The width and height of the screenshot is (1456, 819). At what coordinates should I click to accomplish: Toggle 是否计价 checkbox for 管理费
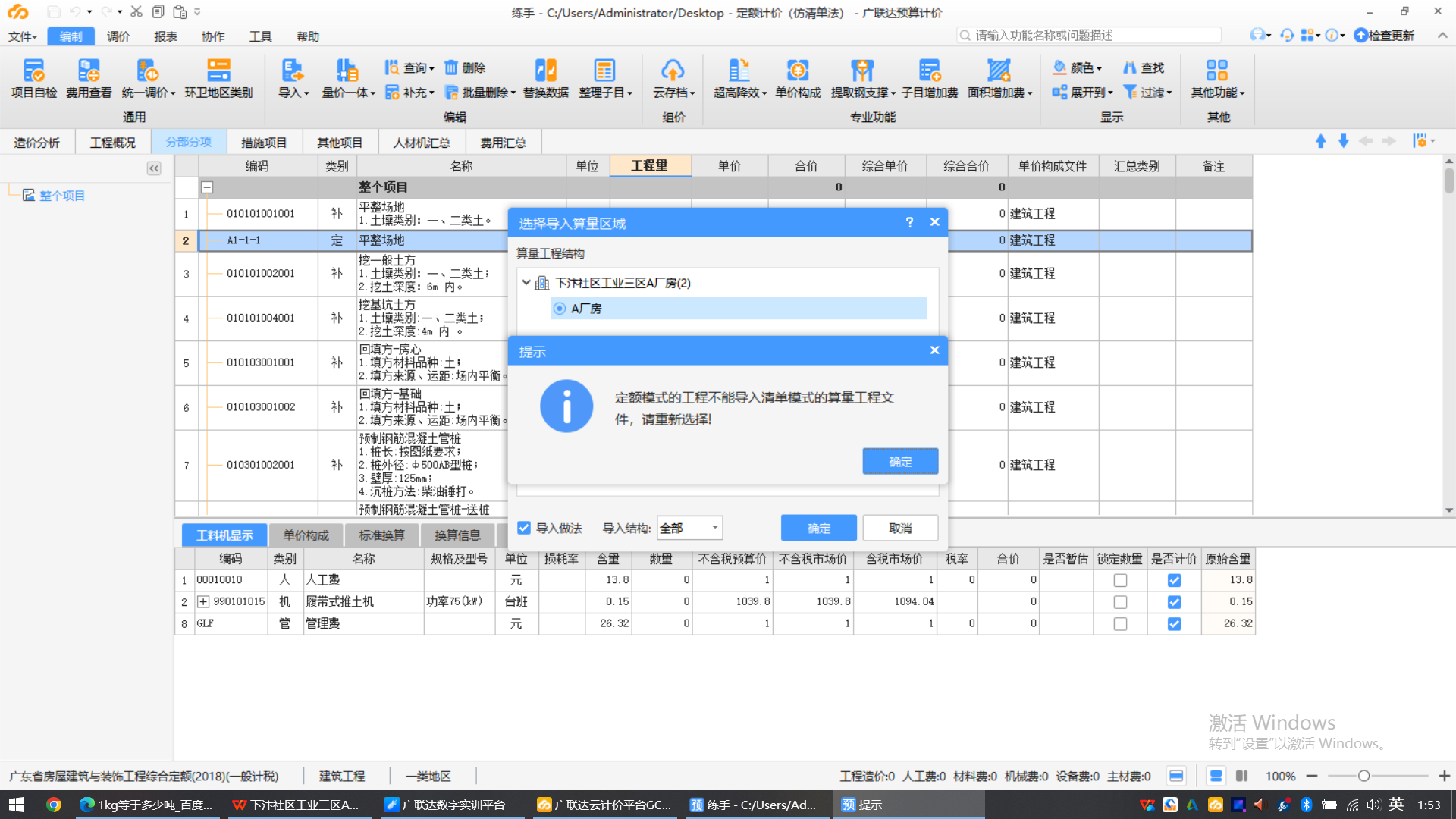click(x=1174, y=624)
